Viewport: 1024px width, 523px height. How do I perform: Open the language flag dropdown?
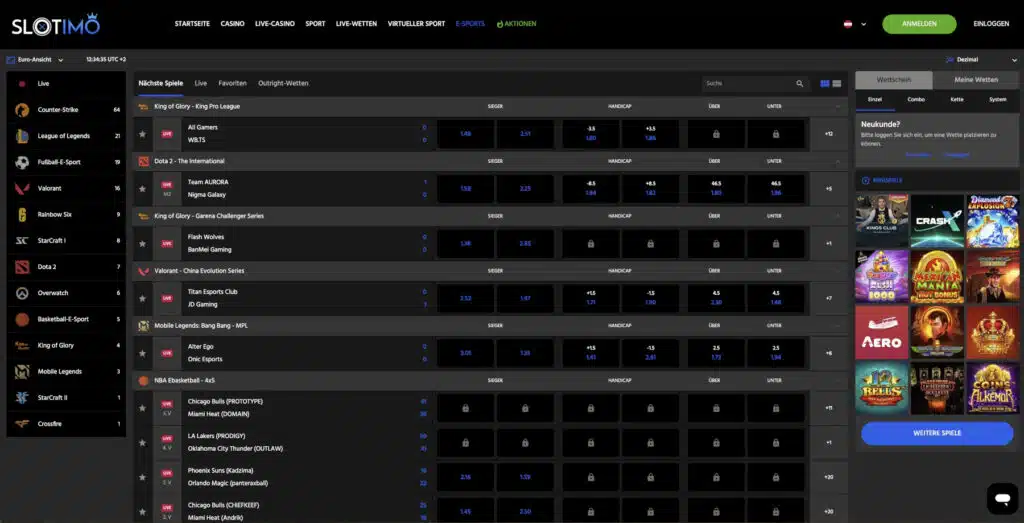[855, 24]
